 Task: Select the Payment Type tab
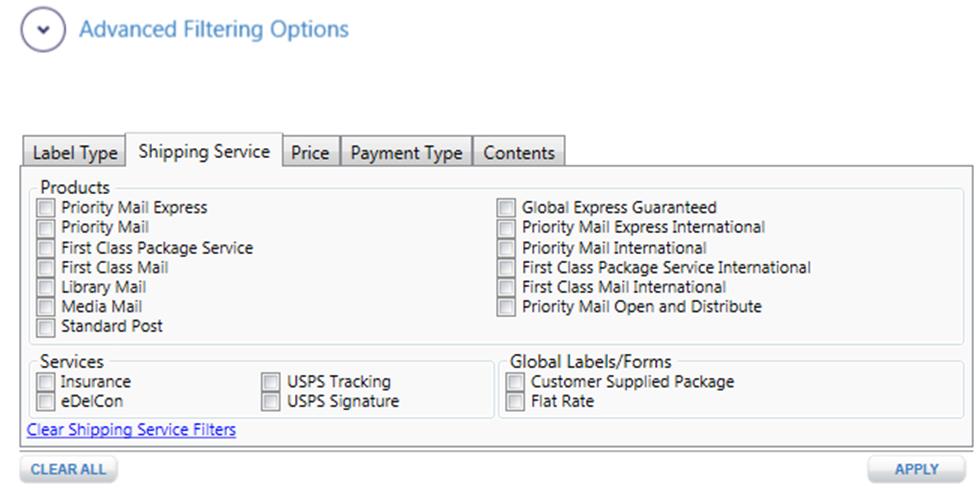[406, 153]
